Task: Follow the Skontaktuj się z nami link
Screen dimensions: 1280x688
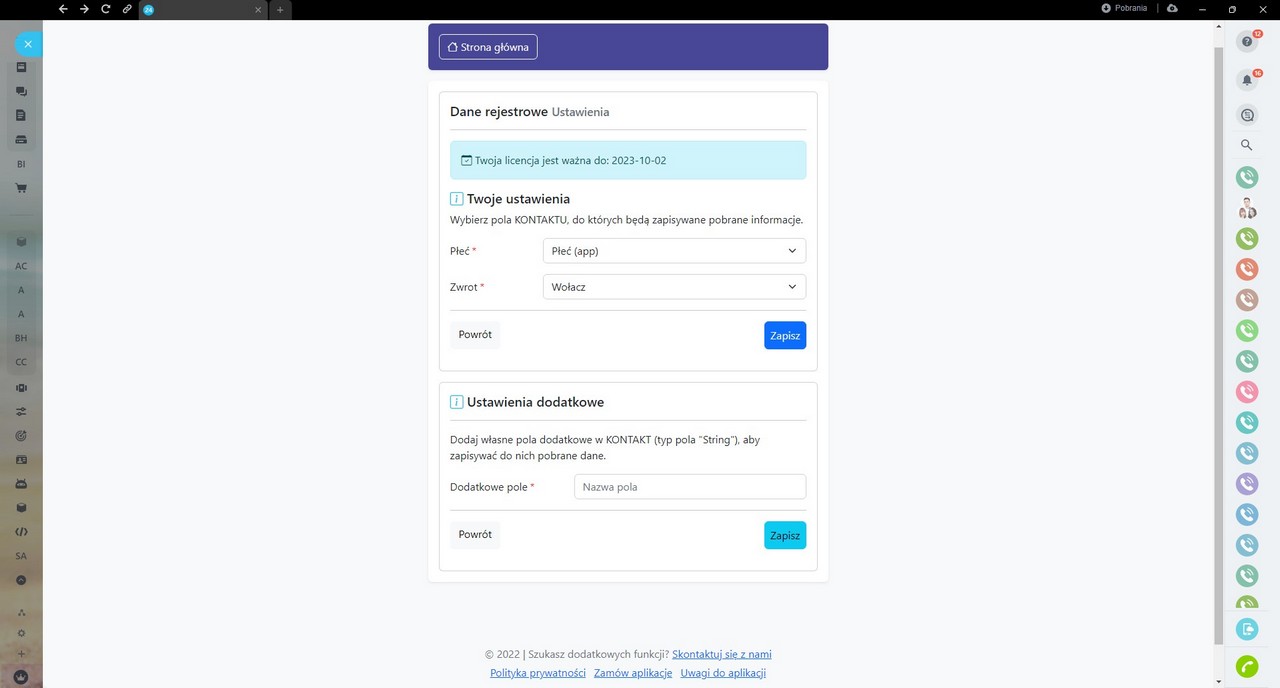Action: click(721, 654)
